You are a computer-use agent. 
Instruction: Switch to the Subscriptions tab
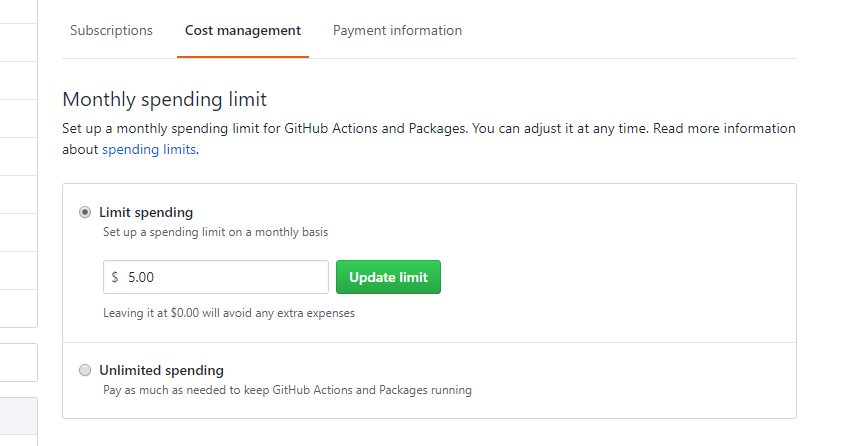111,31
